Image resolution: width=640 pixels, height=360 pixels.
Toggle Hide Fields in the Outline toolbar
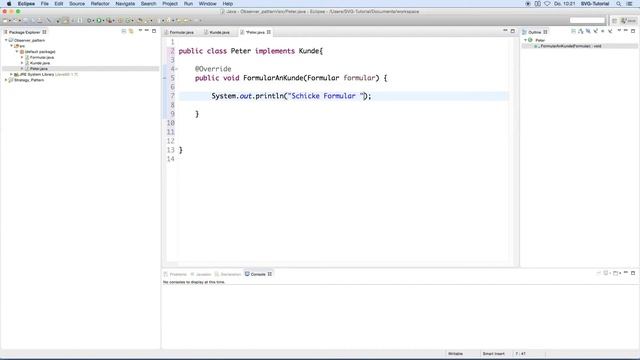click(x=588, y=31)
